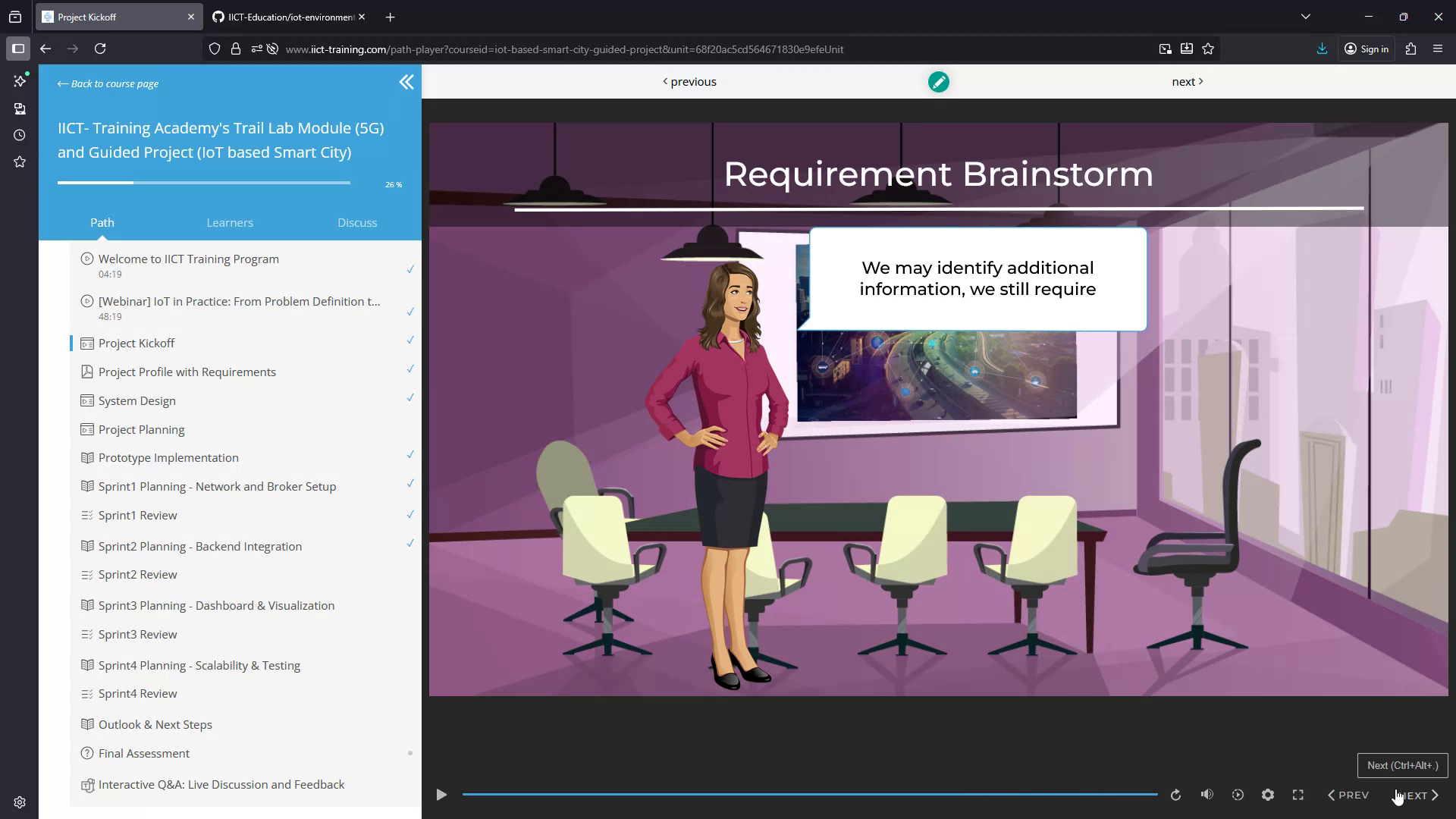Adjust playback speed using the speed icon

click(1238, 795)
